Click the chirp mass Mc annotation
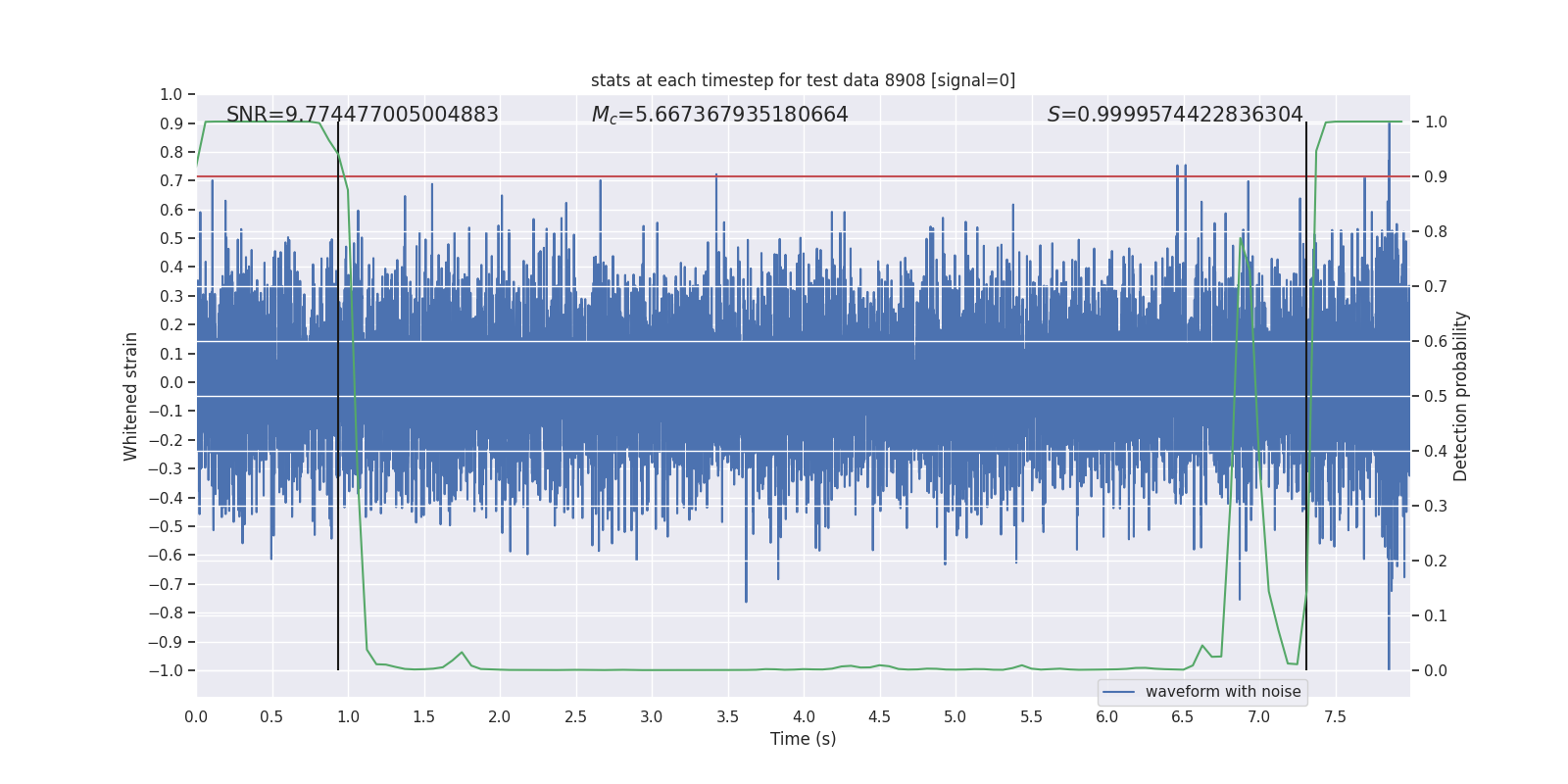1568x784 pixels. tap(719, 115)
